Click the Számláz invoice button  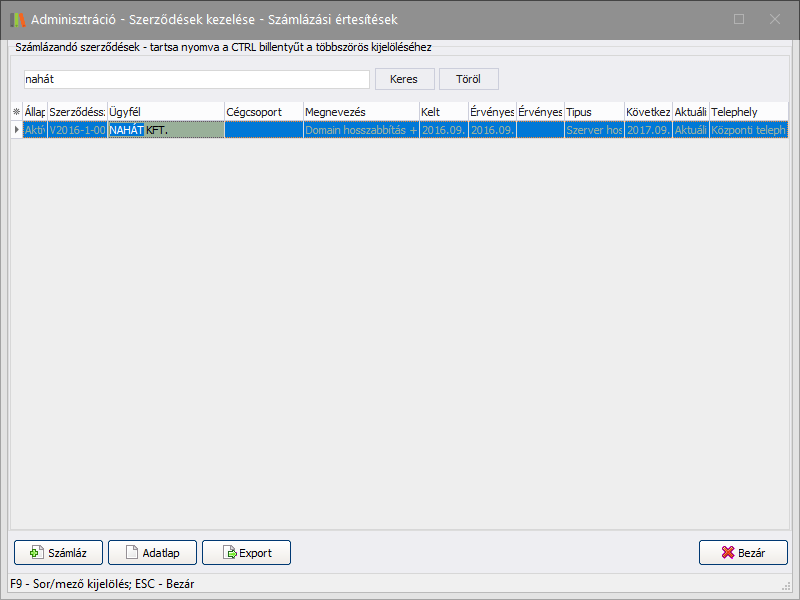[x=58, y=552]
